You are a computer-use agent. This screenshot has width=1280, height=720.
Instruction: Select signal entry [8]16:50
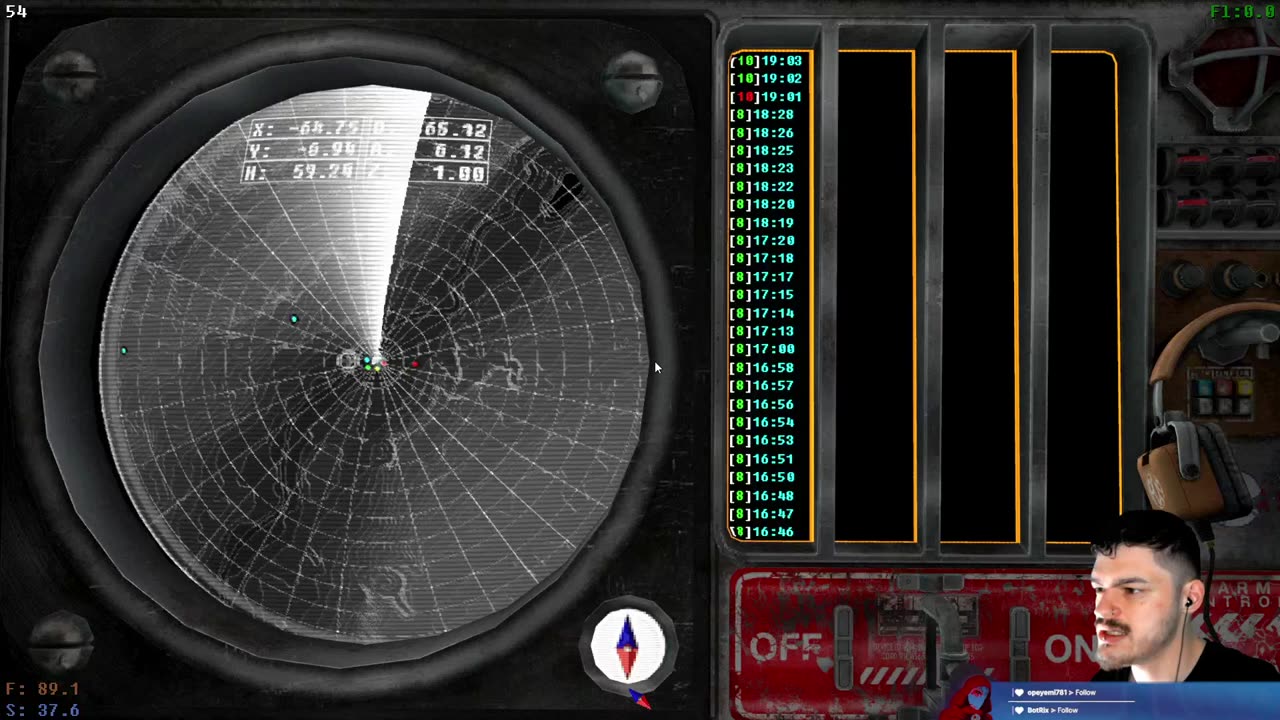(x=764, y=477)
